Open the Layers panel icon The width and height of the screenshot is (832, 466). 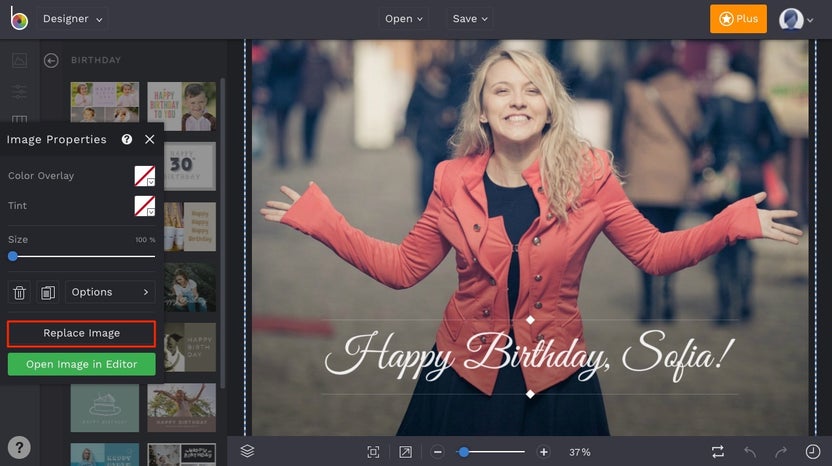pyautogui.click(x=247, y=452)
